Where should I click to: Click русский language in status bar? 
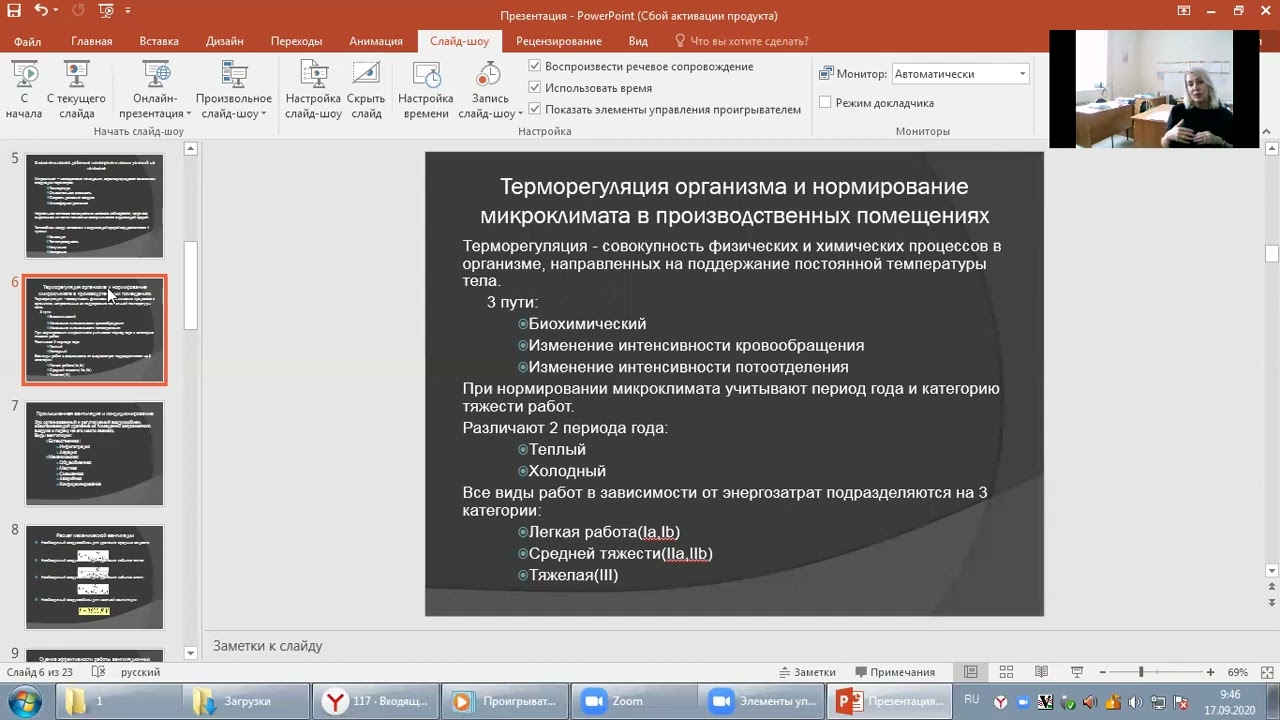point(140,672)
